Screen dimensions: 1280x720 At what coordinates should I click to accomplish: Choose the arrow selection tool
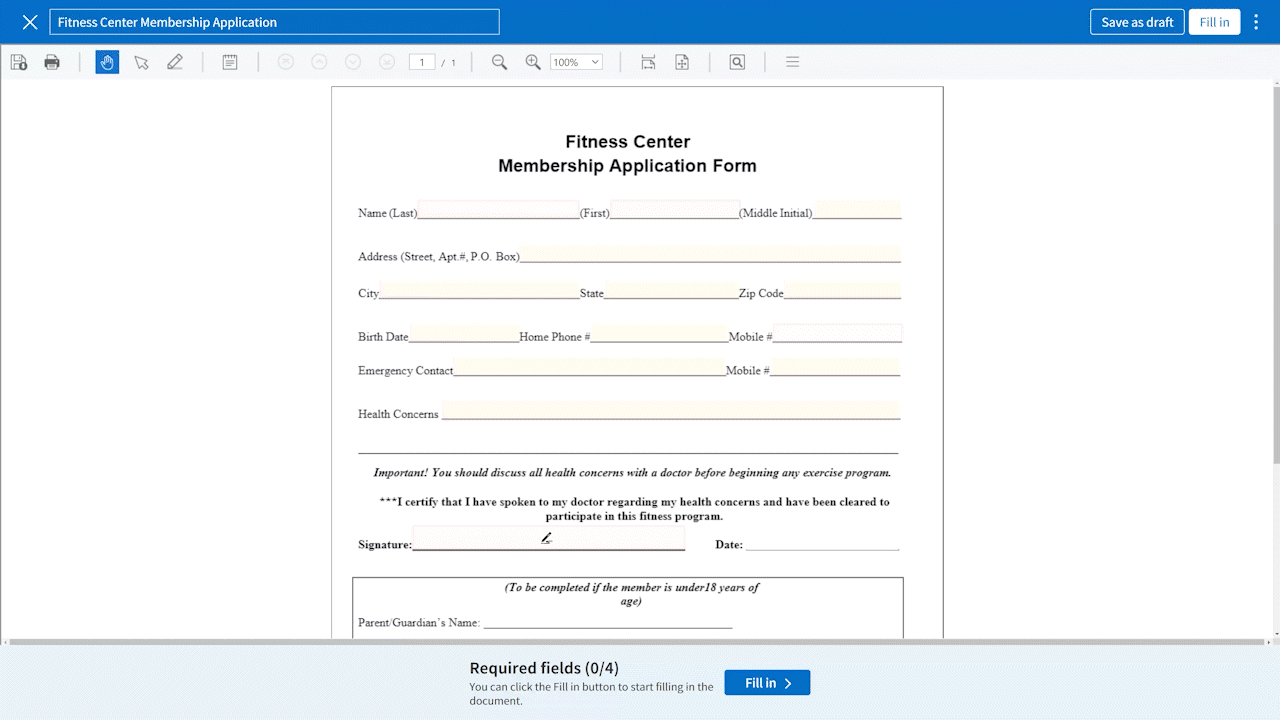(141, 62)
